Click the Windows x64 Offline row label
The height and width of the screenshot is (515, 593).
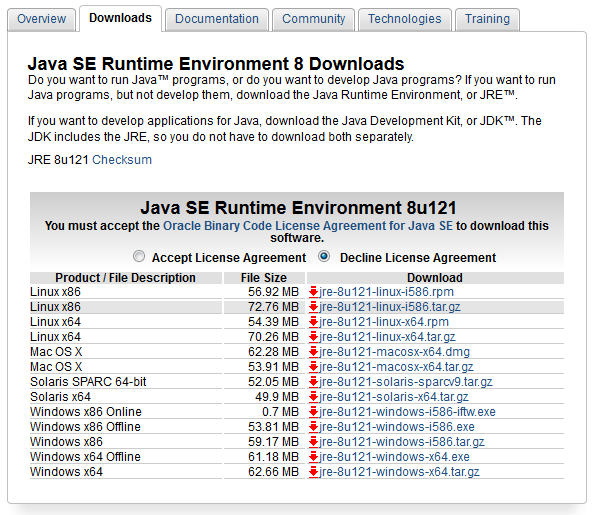click(x=85, y=456)
